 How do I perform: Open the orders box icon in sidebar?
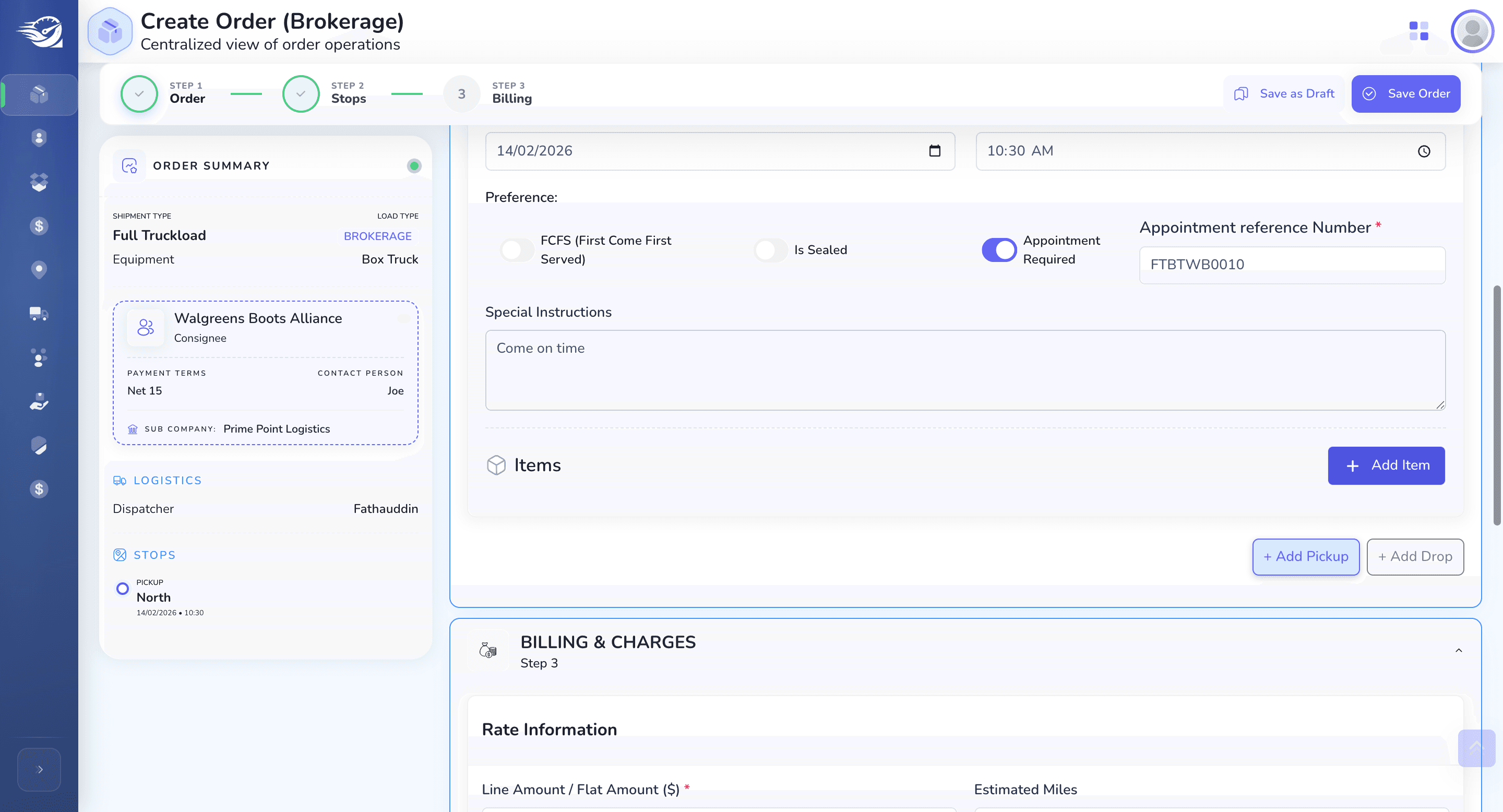[39, 94]
